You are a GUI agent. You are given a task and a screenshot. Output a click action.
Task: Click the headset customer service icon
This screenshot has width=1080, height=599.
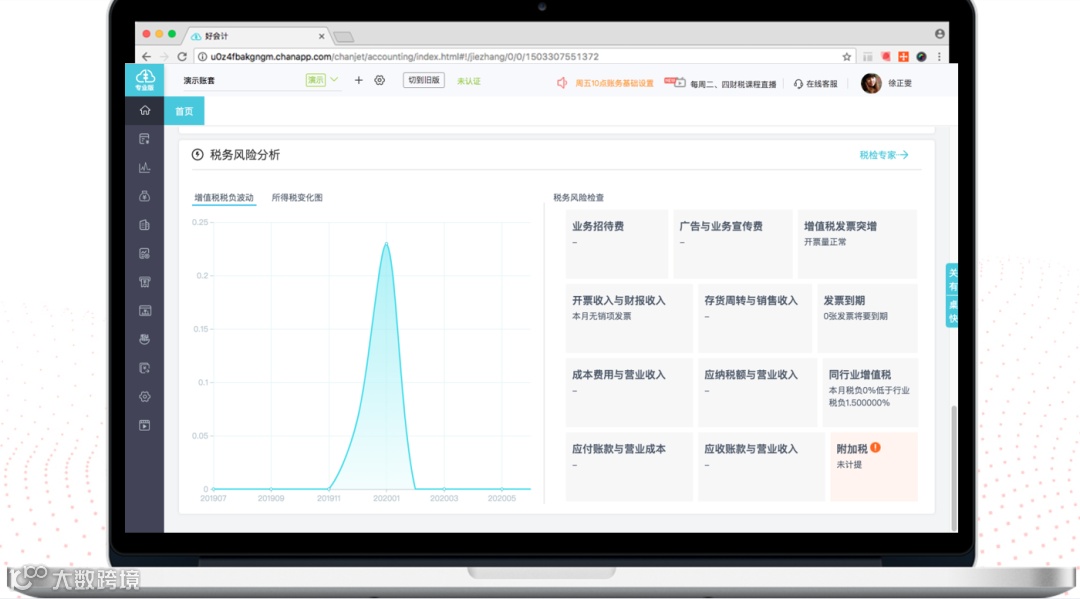tap(798, 83)
